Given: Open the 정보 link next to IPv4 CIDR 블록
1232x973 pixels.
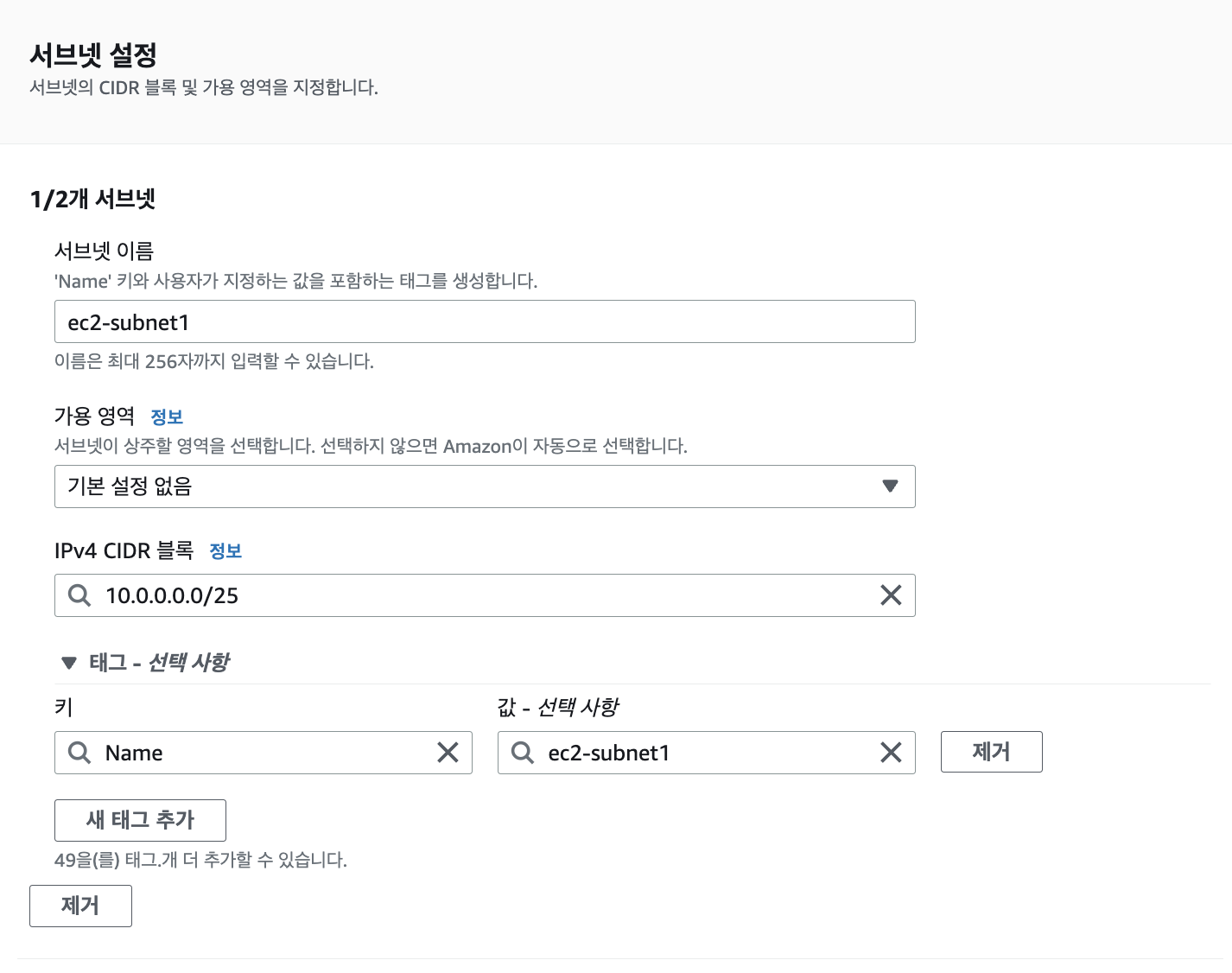Looking at the screenshot, I should [x=225, y=550].
